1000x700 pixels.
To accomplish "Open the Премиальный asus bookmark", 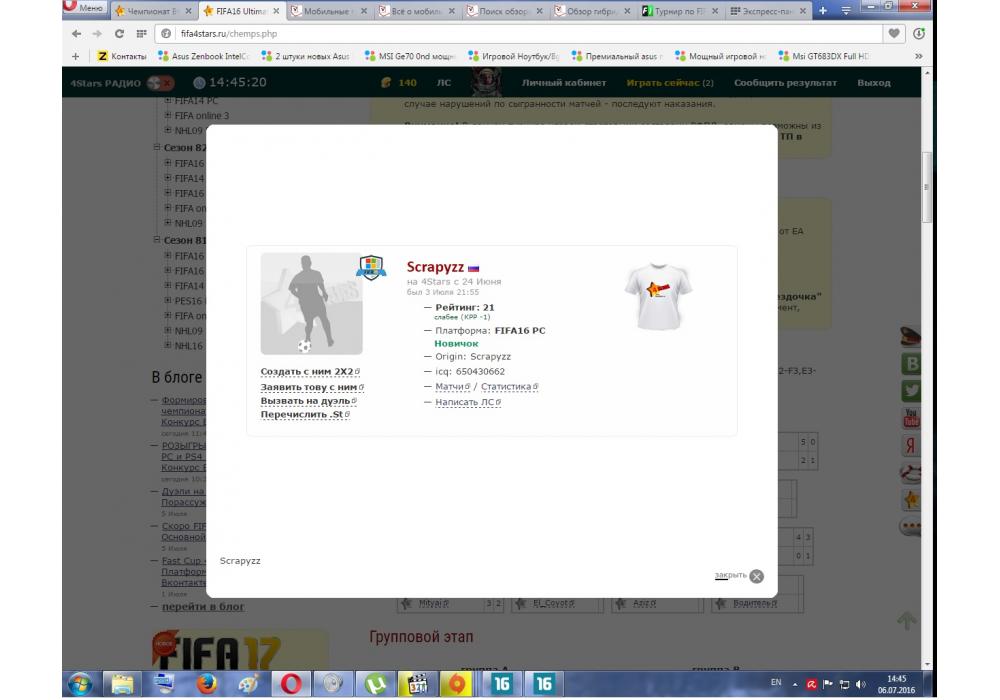I will tap(617, 56).
